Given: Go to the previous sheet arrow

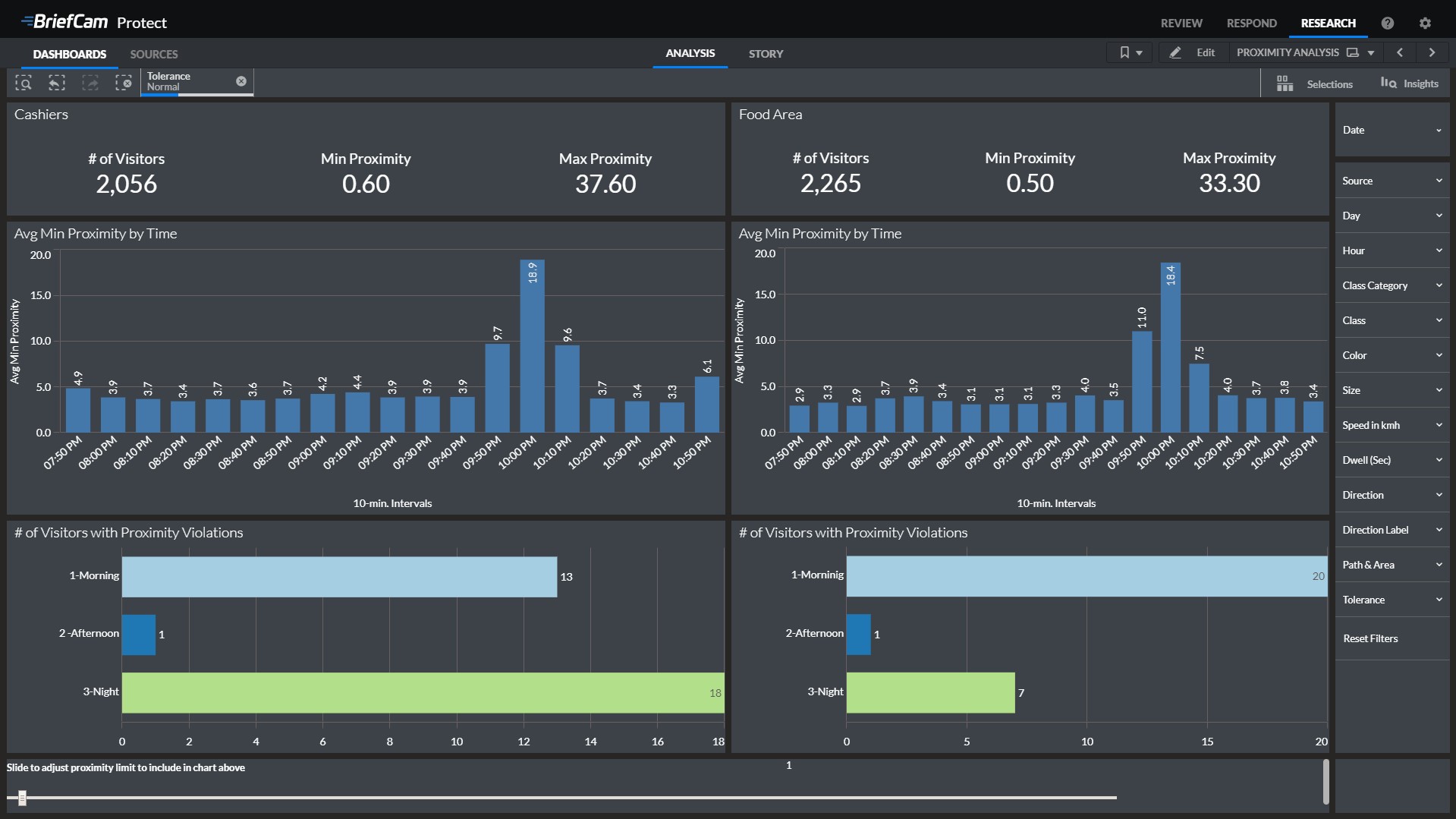Looking at the screenshot, I should pyautogui.click(x=1400, y=52).
